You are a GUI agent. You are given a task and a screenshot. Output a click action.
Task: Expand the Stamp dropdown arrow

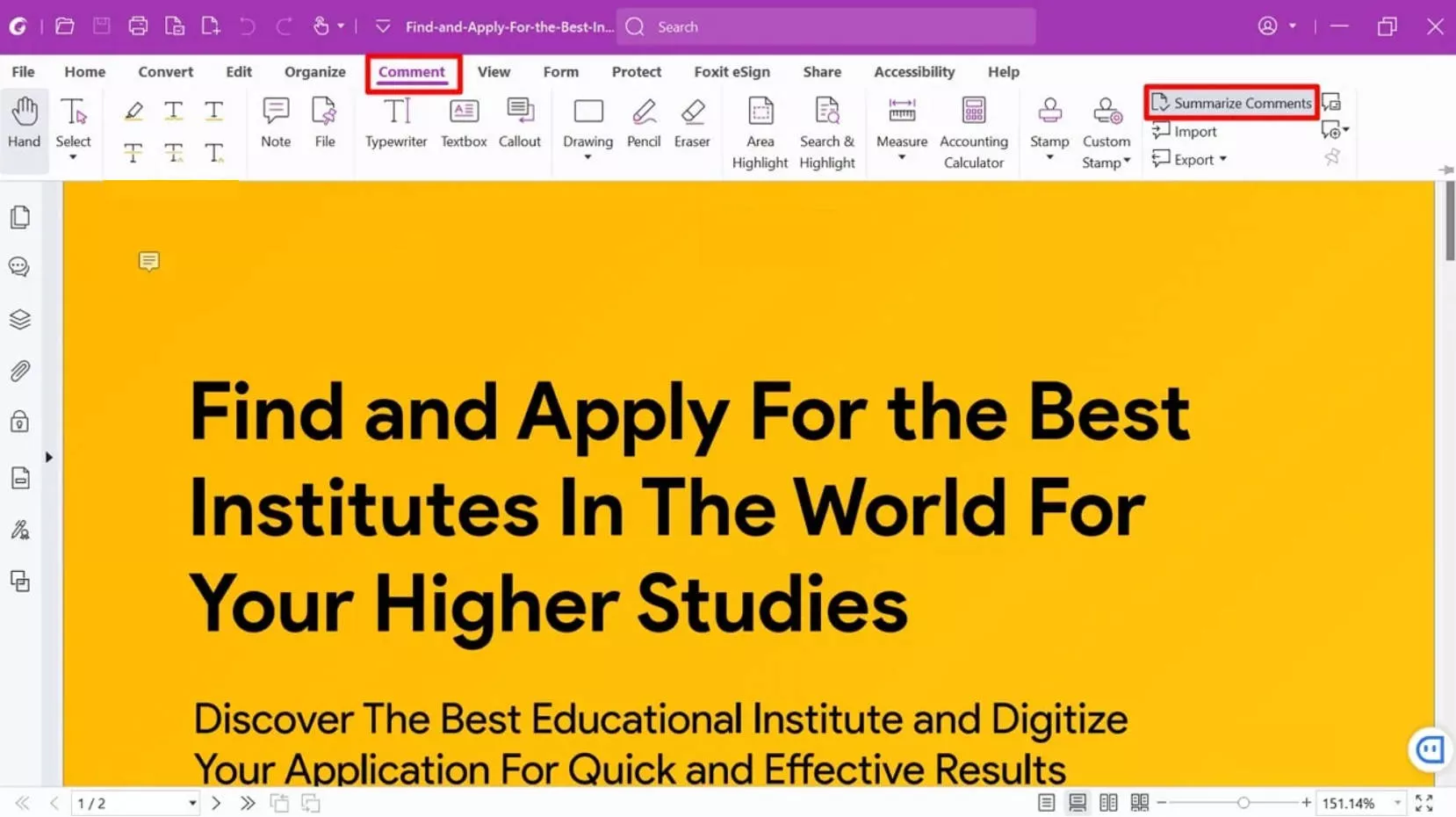[1049, 158]
